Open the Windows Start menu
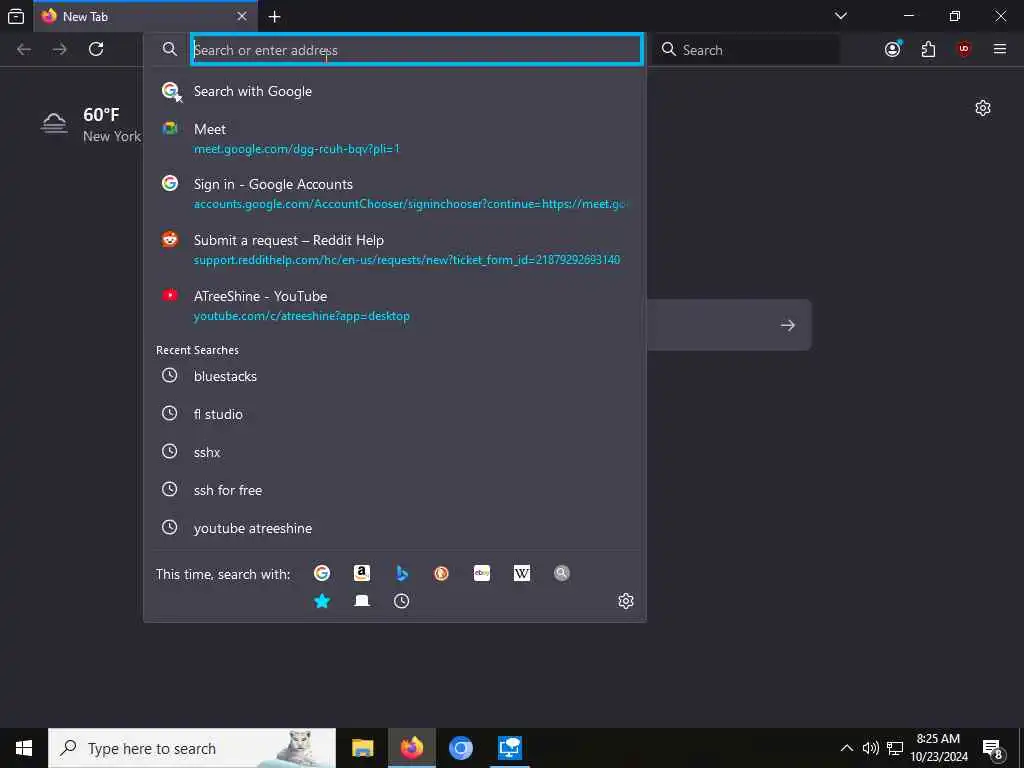This screenshot has width=1024, height=768. (24, 748)
